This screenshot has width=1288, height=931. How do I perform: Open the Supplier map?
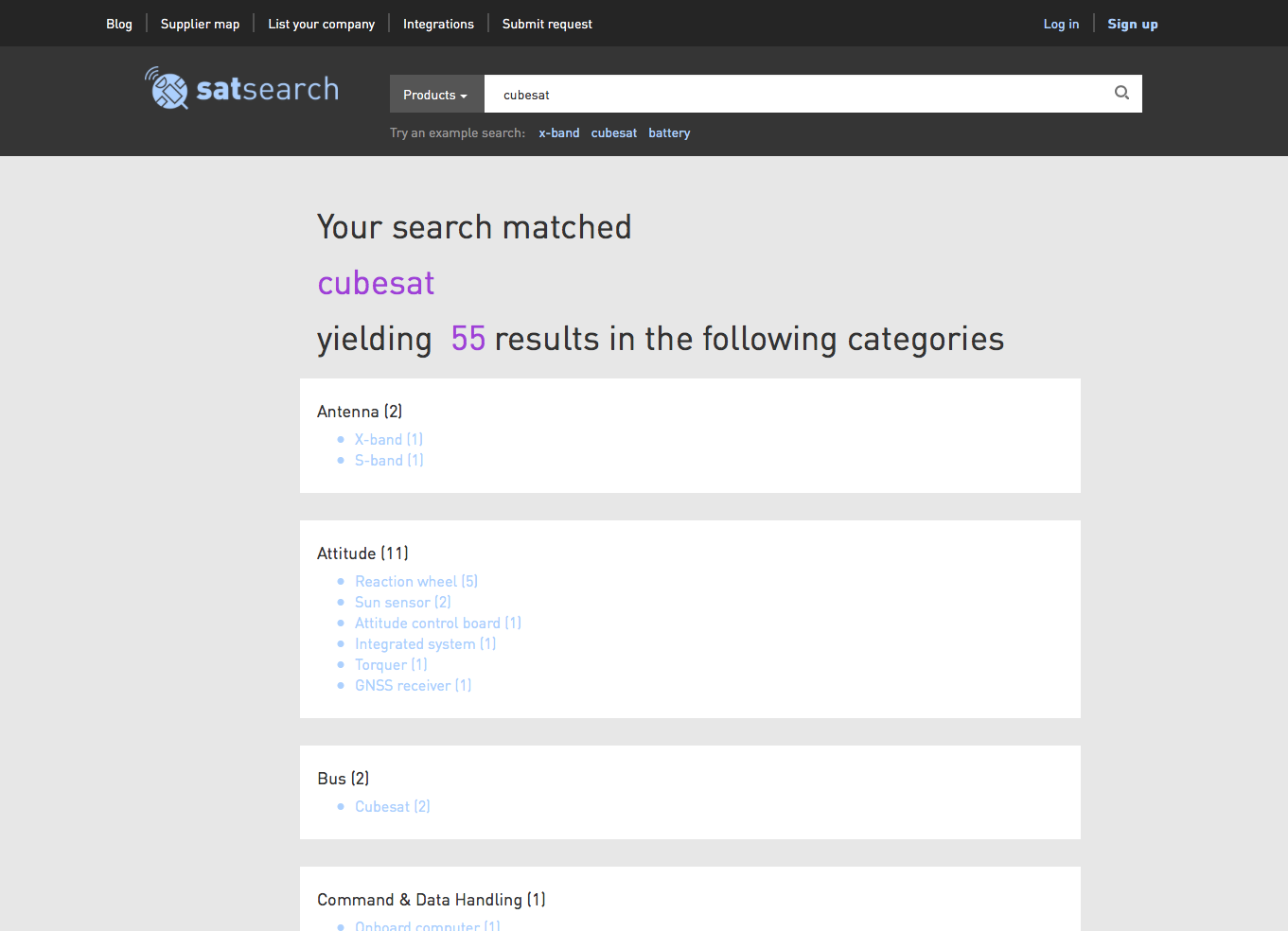coord(200,24)
